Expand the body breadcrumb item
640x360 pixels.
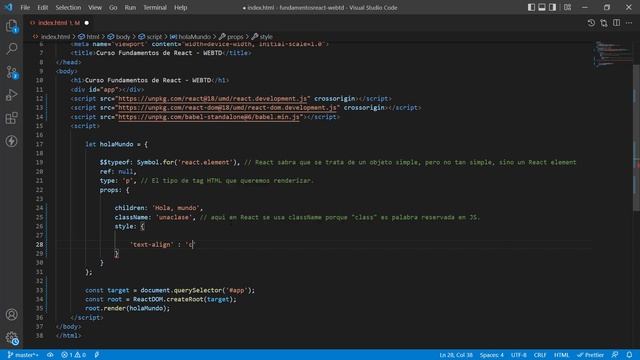coord(119,37)
